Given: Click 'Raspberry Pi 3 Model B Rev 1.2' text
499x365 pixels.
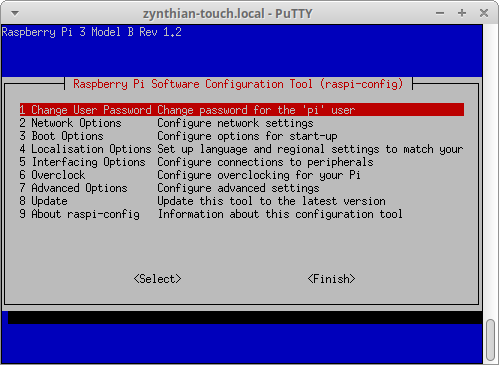Looking at the screenshot, I should (92, 32).
